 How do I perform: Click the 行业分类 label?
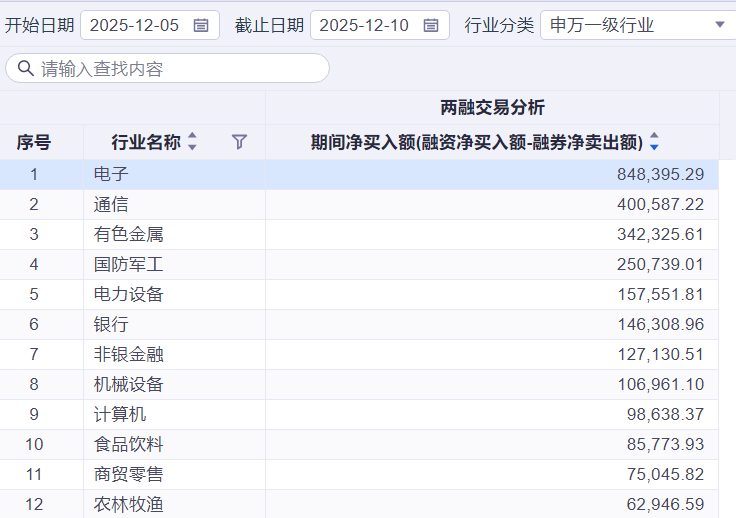point(499,25)
